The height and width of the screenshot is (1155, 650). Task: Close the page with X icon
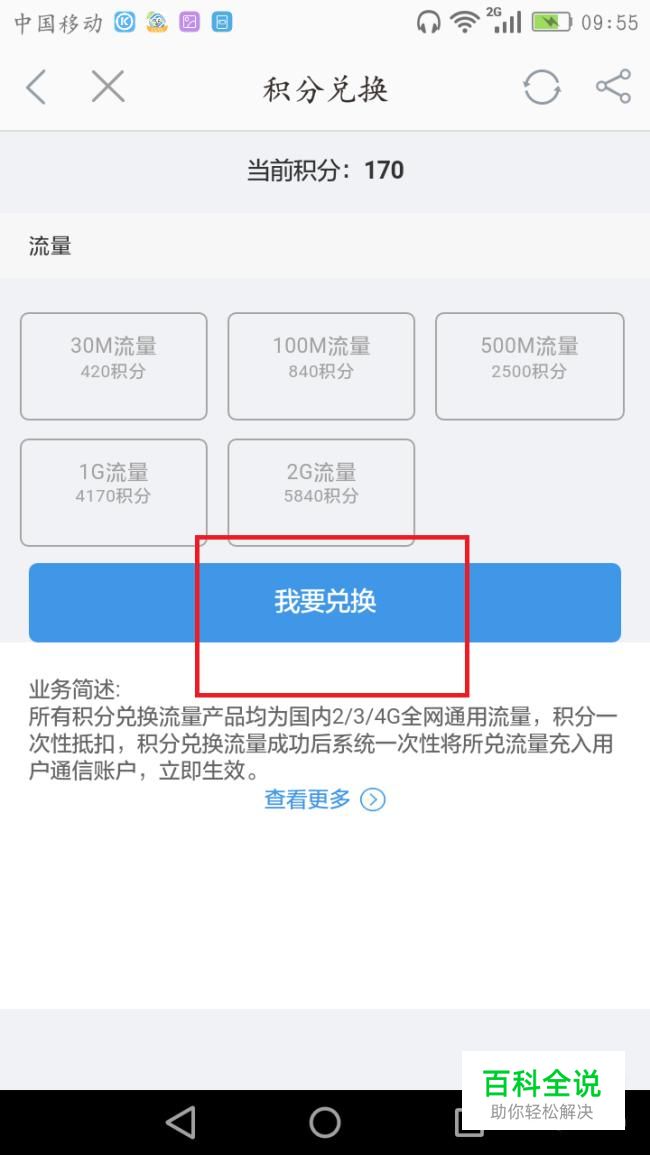(108, 87)
